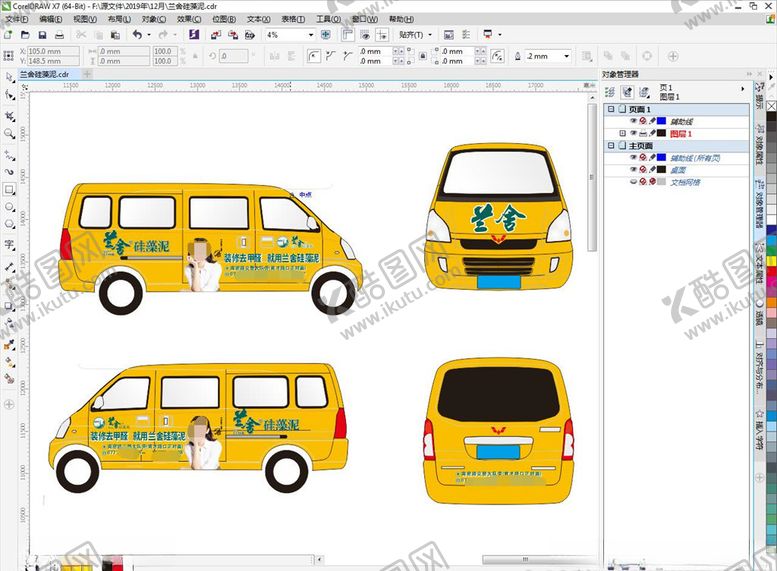This screenshot has height=571, width=777.
Task: Open the application launcher dropdown arrow
Action: [x=500, y=35]
